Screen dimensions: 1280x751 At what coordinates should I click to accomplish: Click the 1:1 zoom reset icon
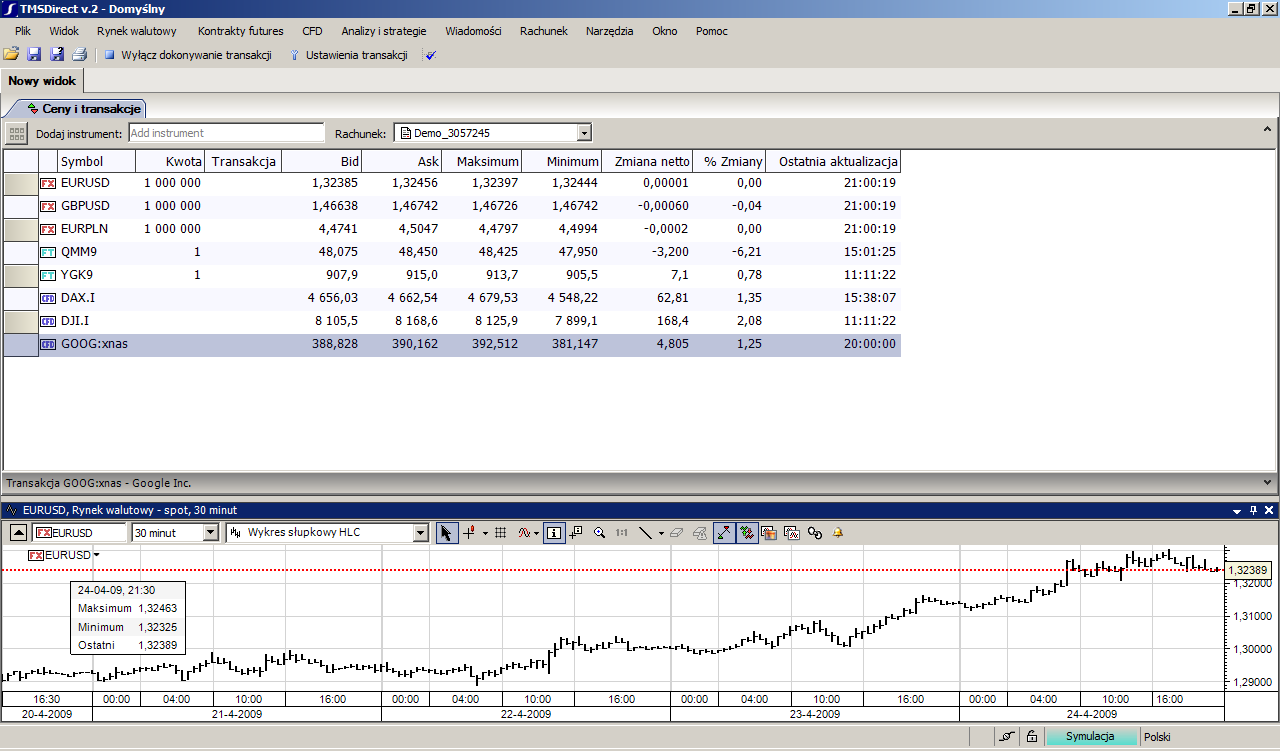[x=622, y=533]
